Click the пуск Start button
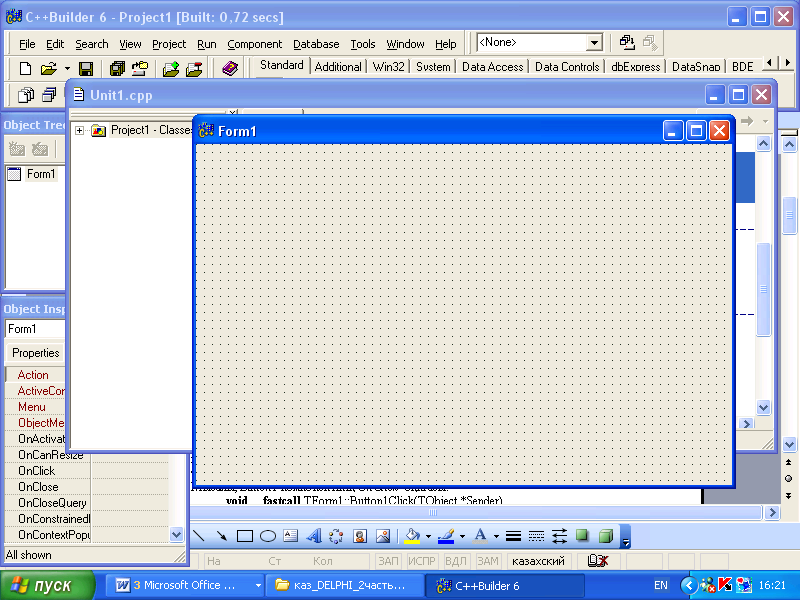Screen dimensions: 800x600 pyautogui.click(x=47, y=585)
